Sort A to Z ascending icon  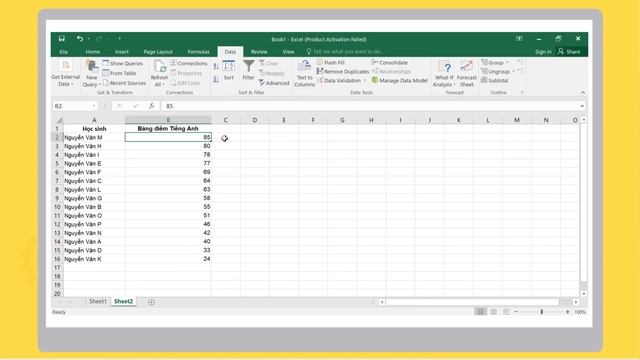(216, 66)
